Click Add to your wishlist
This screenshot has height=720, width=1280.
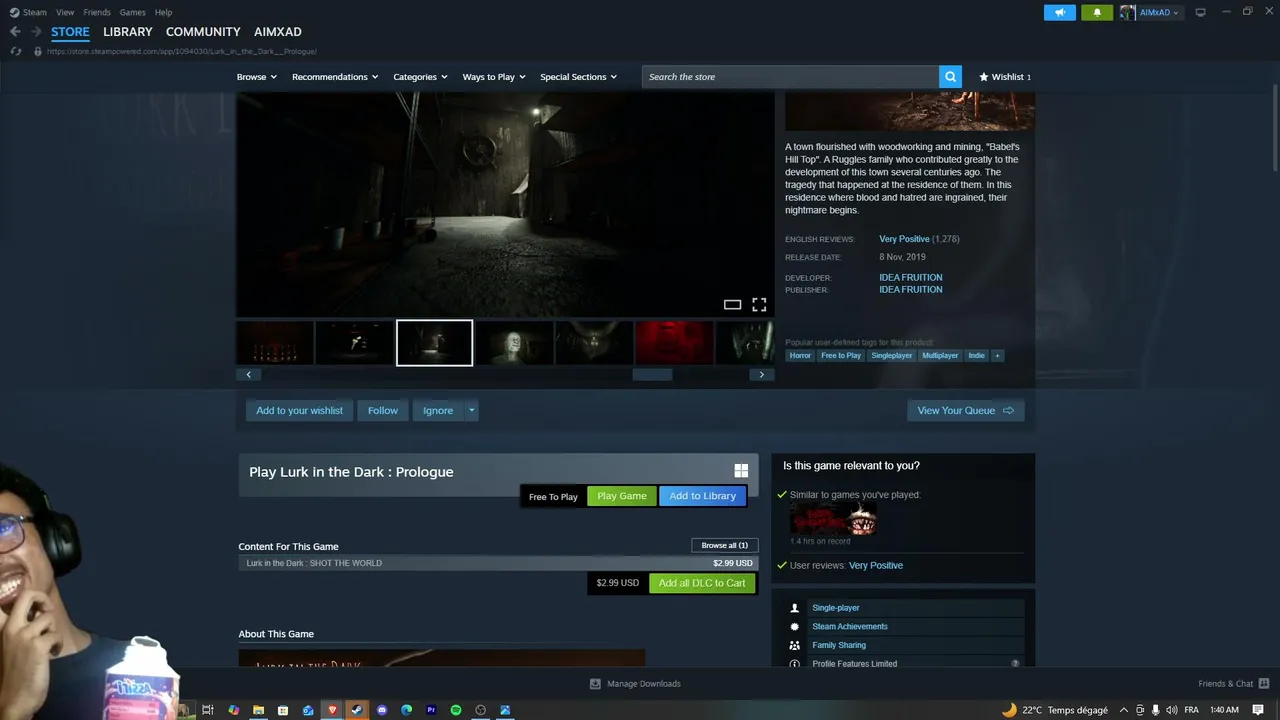point(299,410)
